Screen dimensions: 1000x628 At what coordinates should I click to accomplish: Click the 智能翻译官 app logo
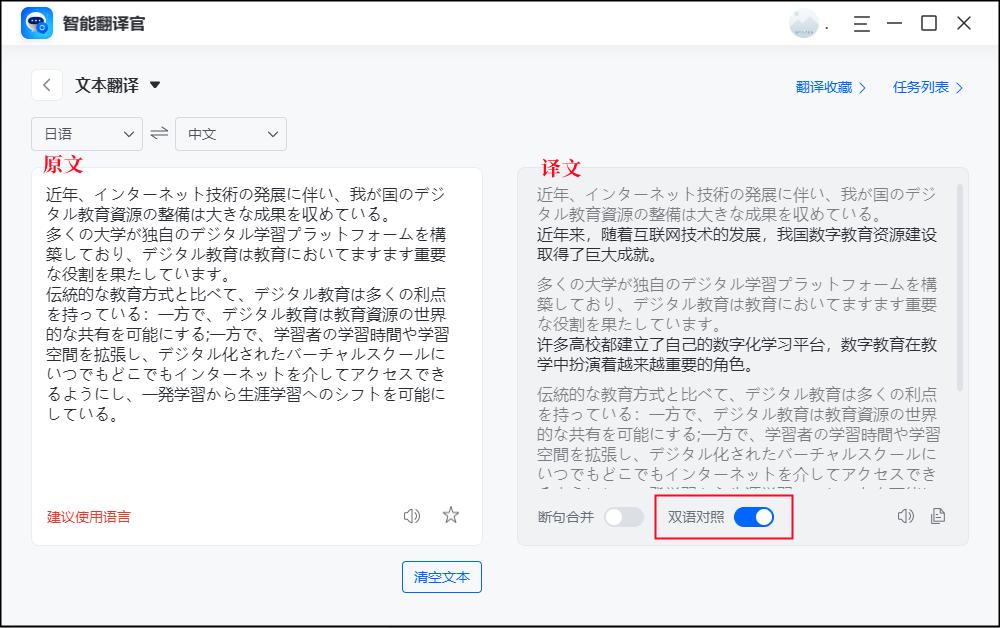(38, 22)
